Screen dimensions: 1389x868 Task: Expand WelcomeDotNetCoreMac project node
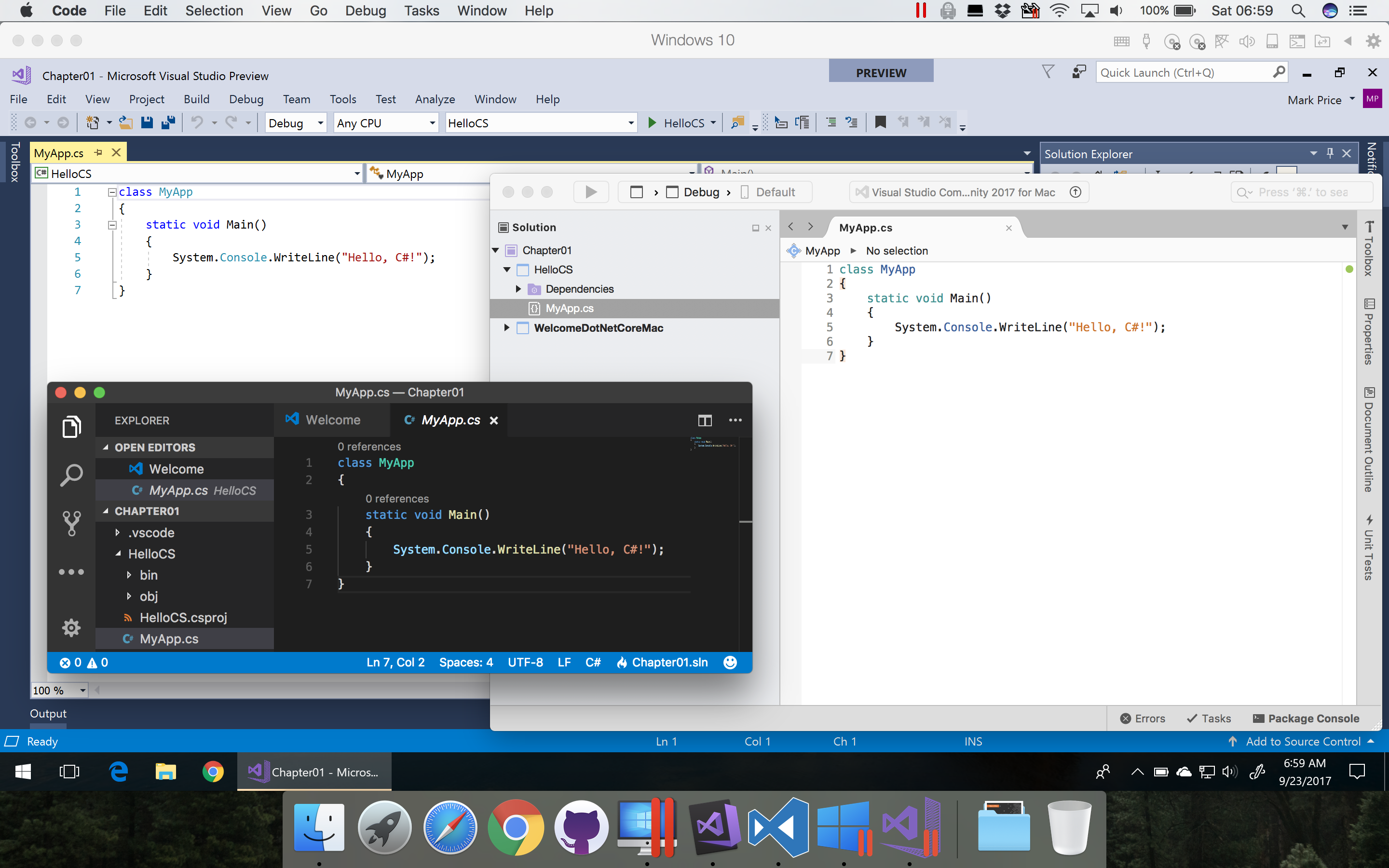point(507,328)
